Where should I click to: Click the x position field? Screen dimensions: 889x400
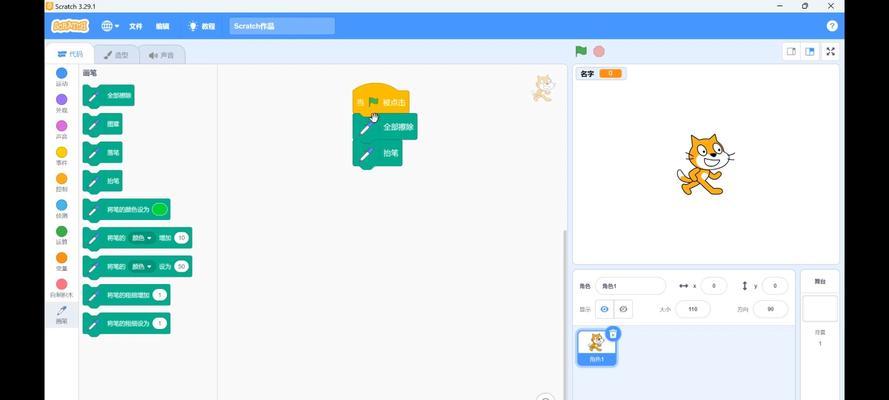tap(714, 286)
